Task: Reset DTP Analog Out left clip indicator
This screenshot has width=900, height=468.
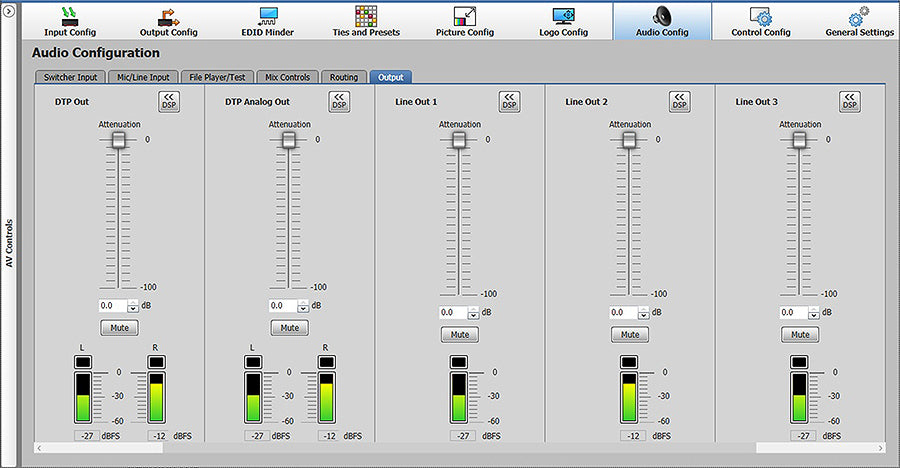Action: click(253, 362)
